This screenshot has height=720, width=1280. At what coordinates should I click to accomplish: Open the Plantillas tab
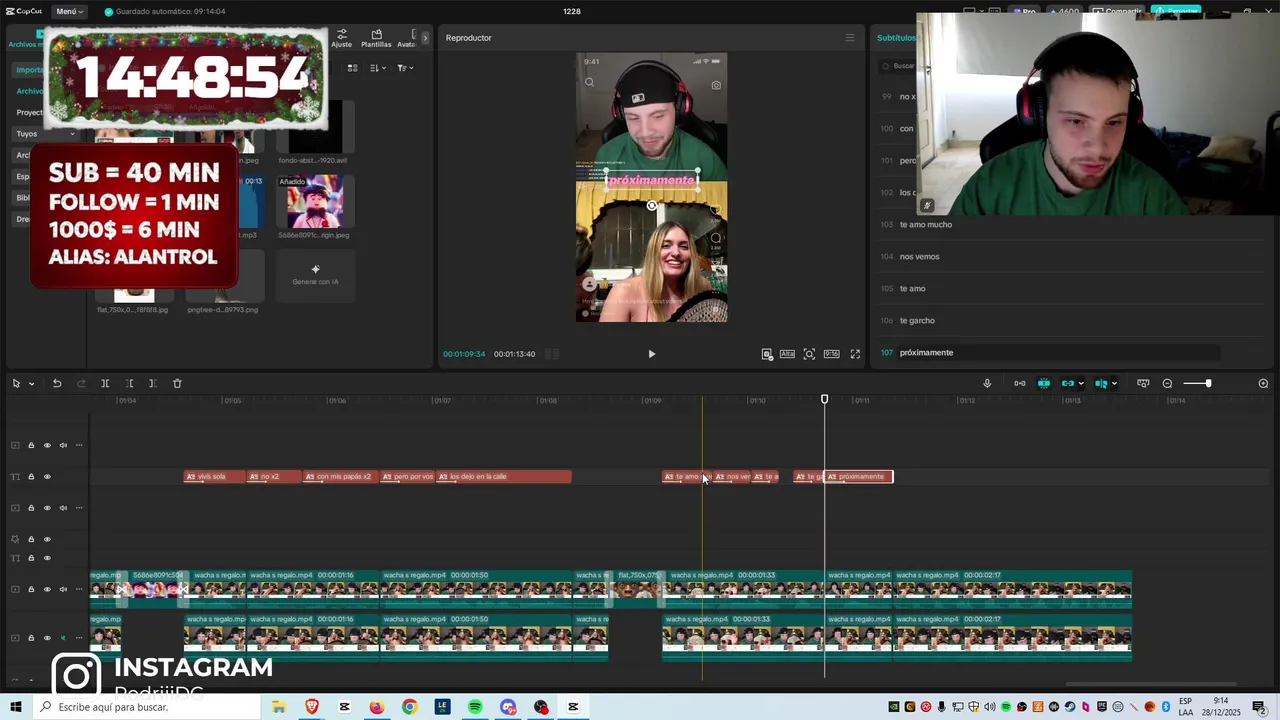[x=376, y=38]
